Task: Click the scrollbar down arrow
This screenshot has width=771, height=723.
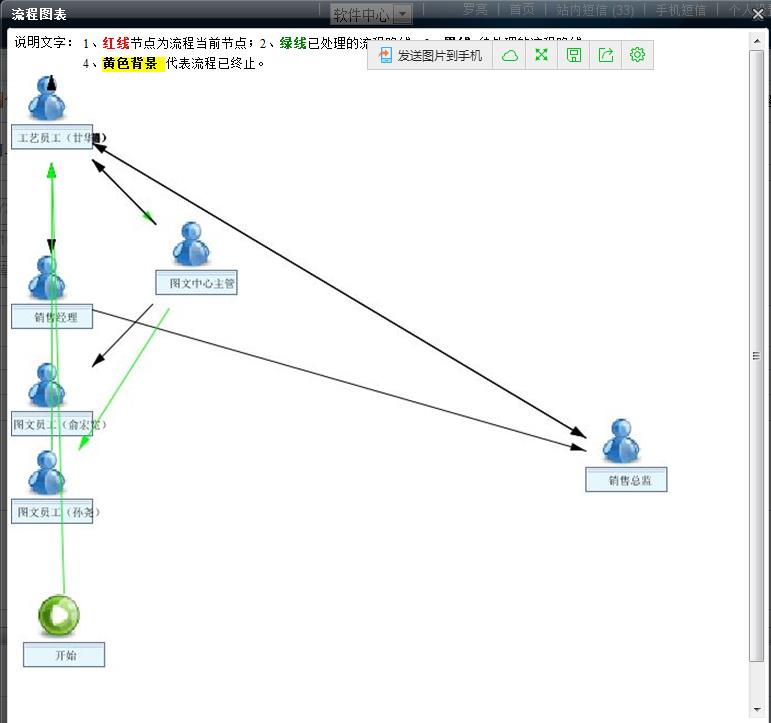Action: (x=757, y=710)
